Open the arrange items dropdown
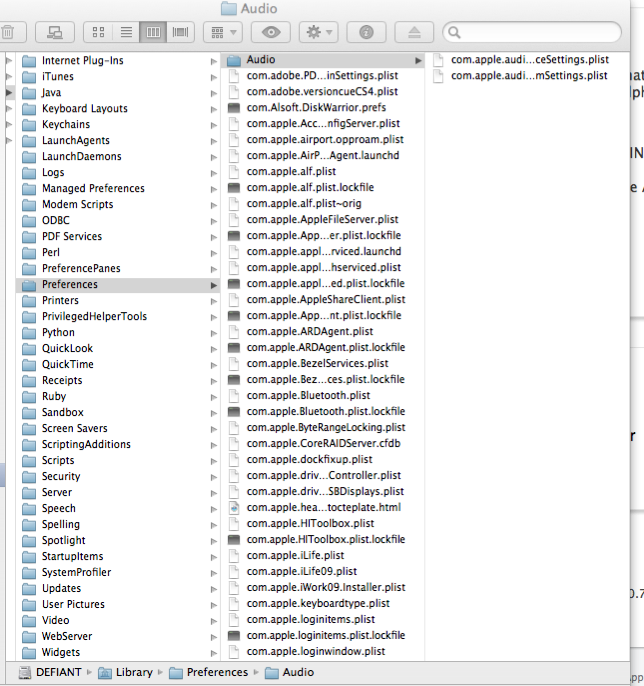 223,32
